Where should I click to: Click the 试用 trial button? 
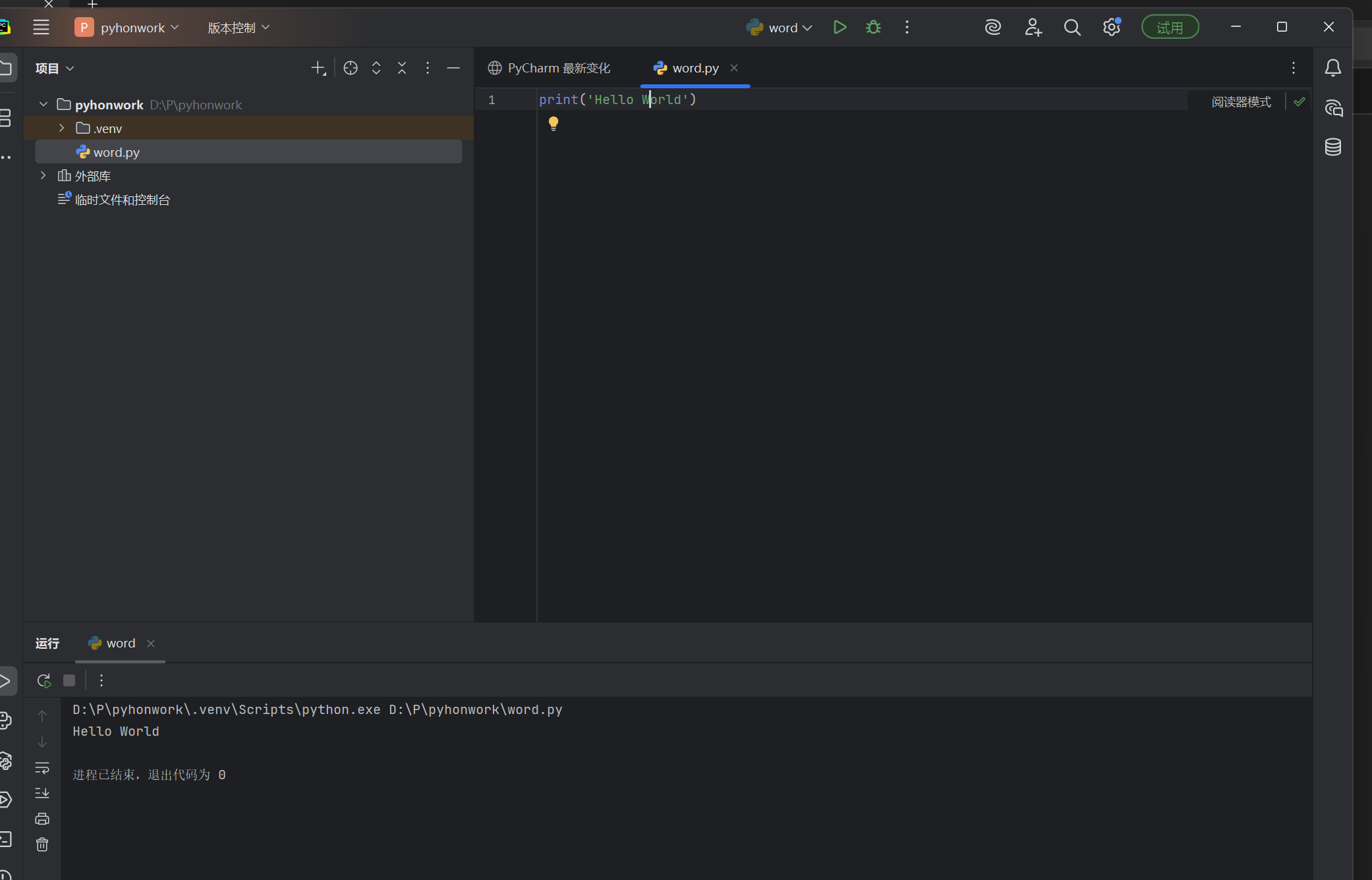(1170, 28)
